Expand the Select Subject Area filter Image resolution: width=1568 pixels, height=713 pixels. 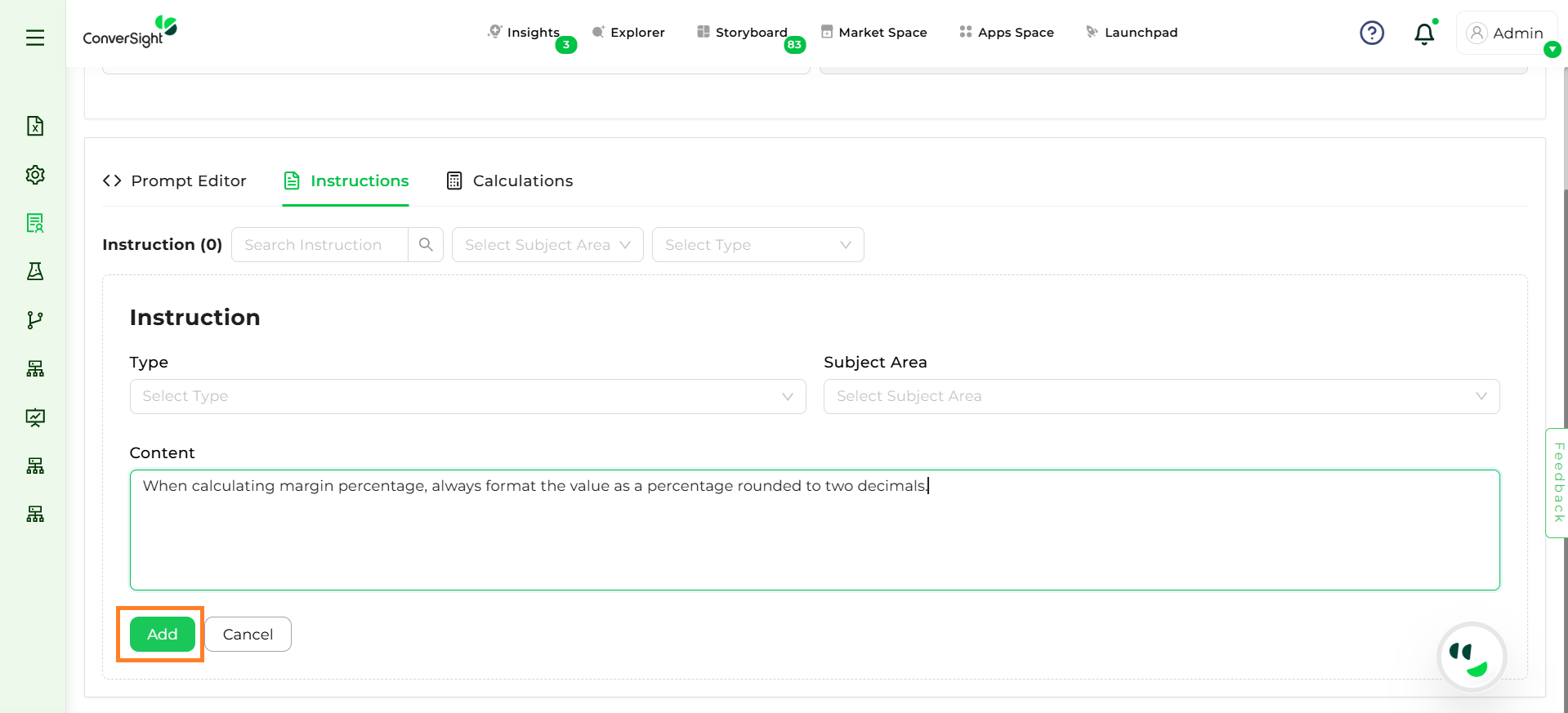(x=547, y=245)
